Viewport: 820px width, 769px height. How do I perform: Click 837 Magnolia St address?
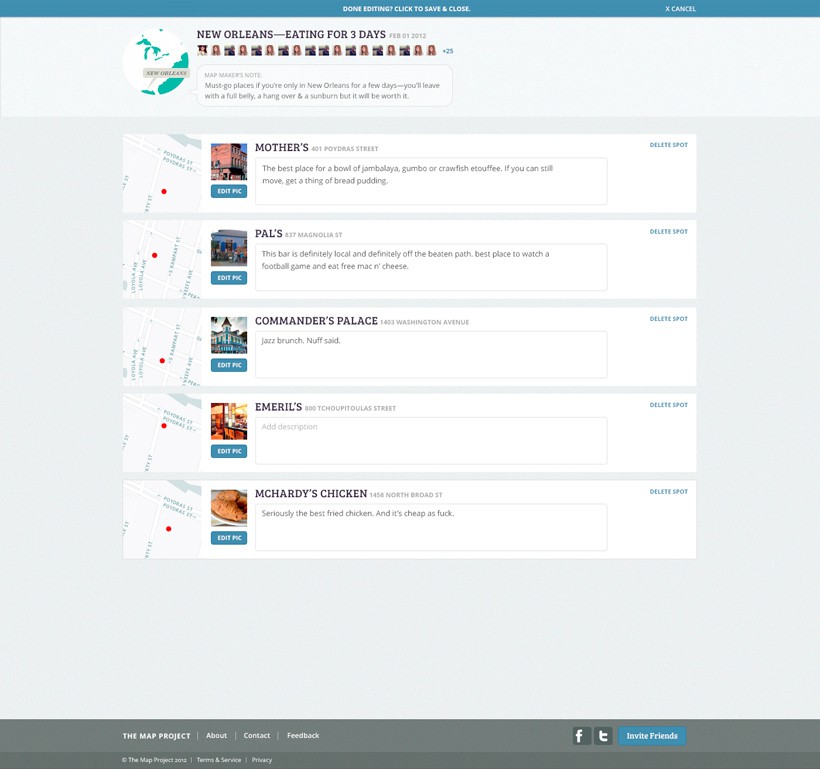(314, 235)
